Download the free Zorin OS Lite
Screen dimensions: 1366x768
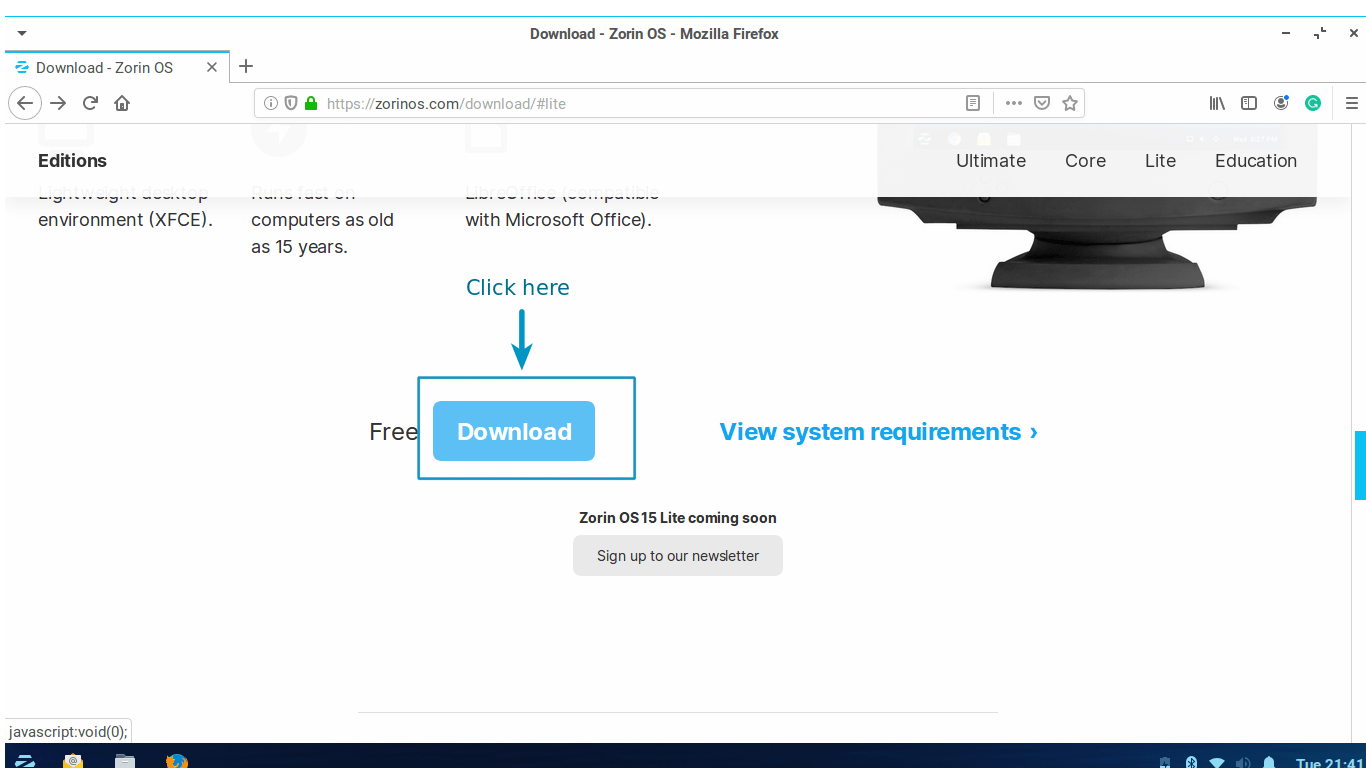click(x=514, y=431)
